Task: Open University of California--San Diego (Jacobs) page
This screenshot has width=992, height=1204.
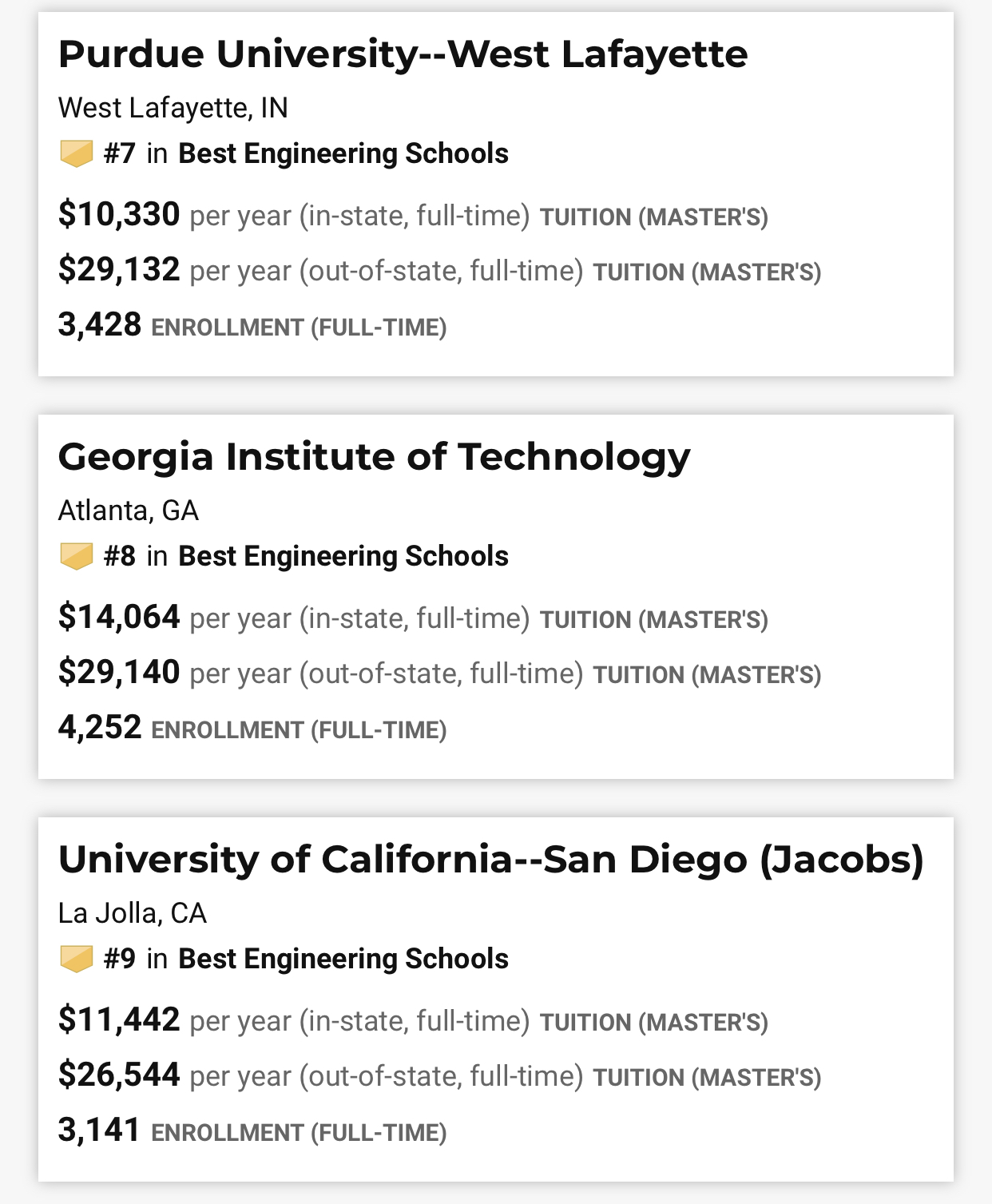Action: (490, 860)
